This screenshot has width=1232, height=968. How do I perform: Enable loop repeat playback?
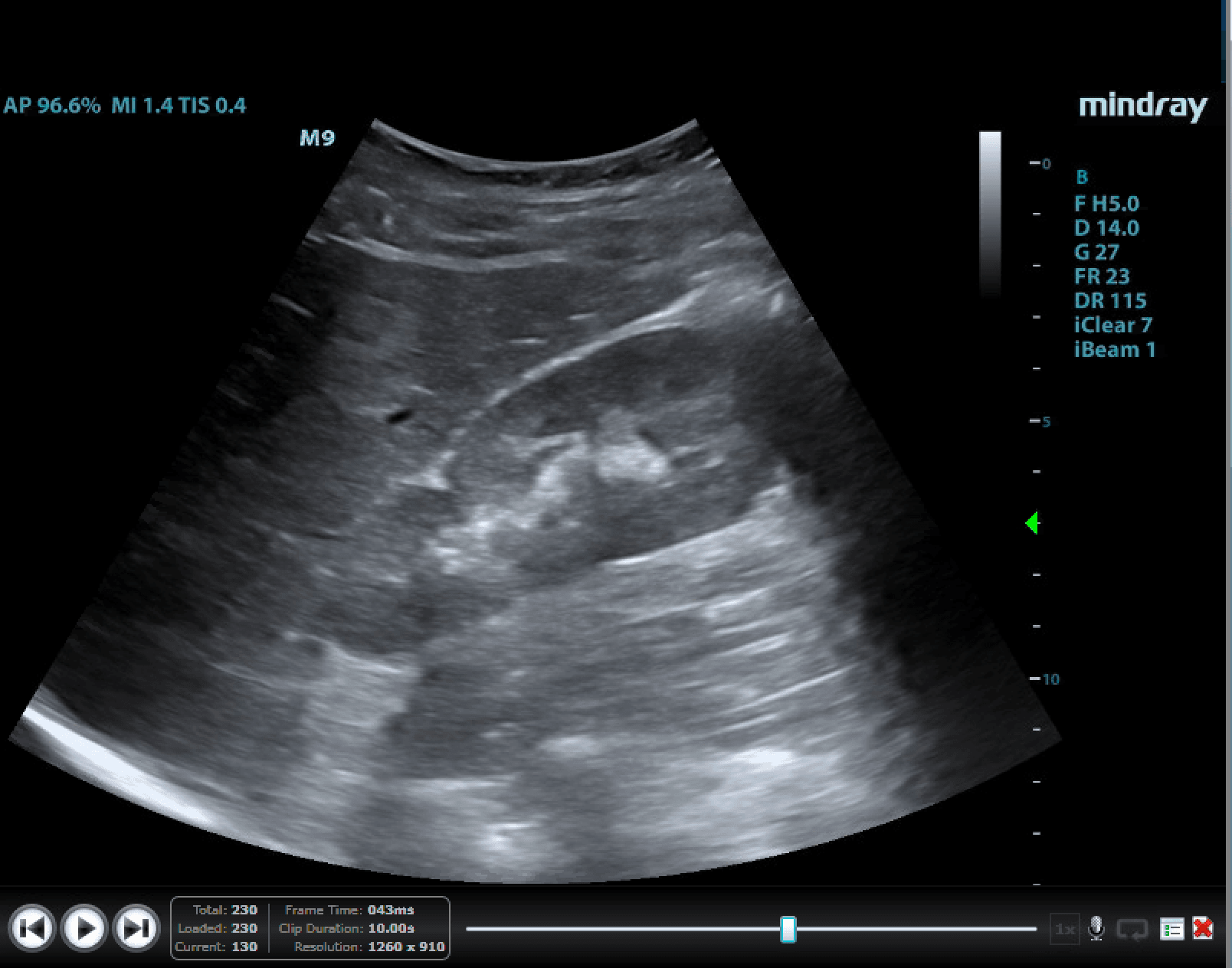point(1132,927)
